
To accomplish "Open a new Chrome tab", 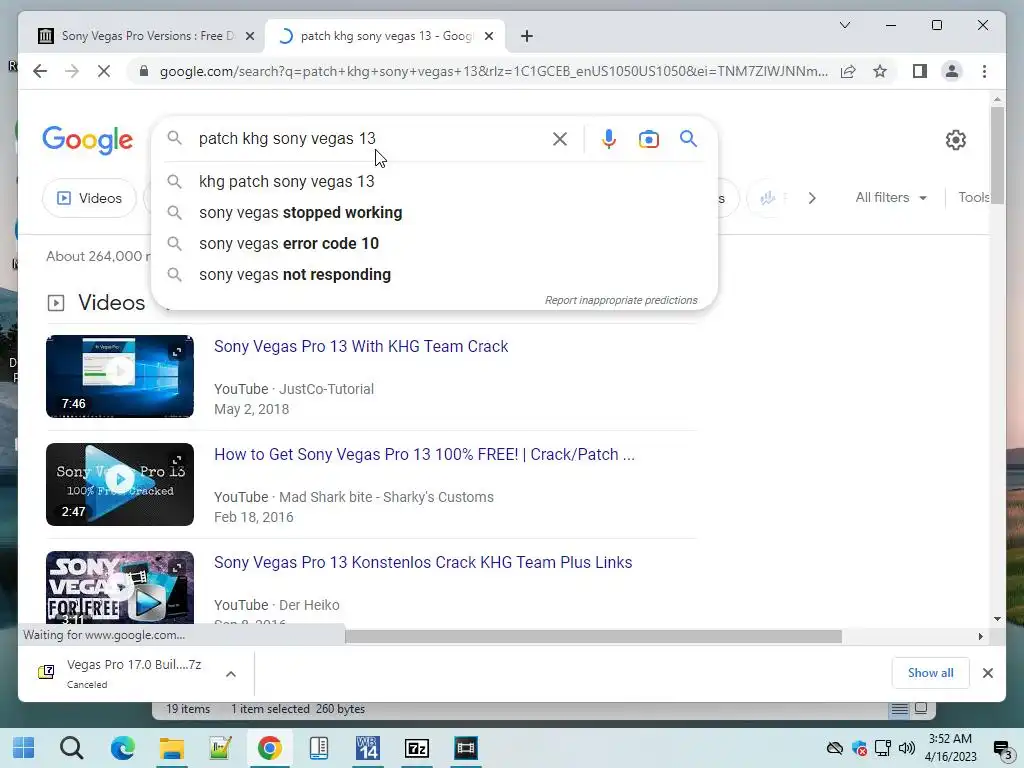I will (527, 36).
